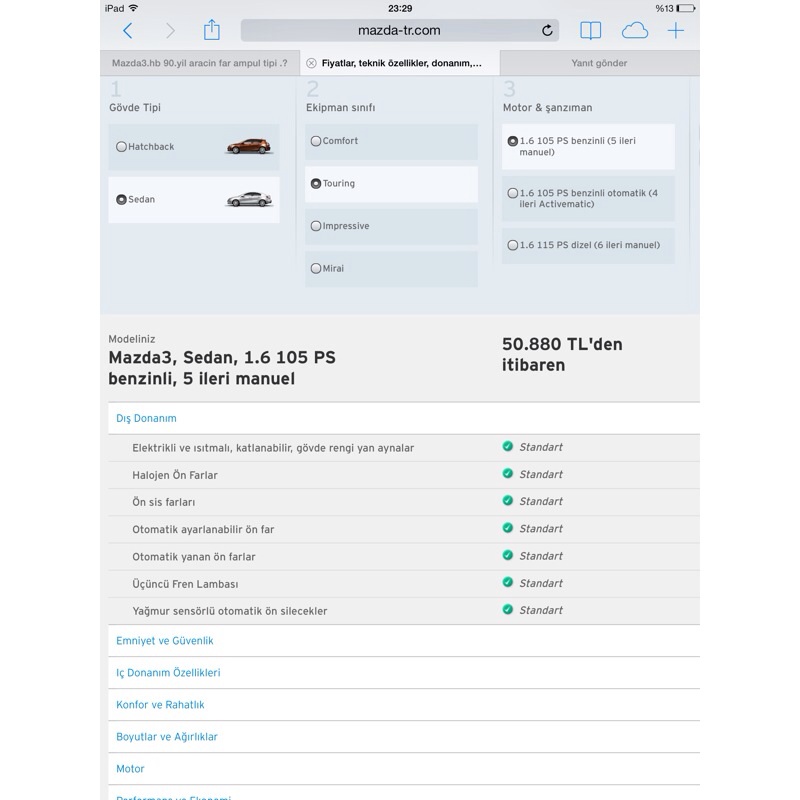
Task: Tap the iPad carrier label in status bar
Action: pyautogui.click(x=114, y=8)
